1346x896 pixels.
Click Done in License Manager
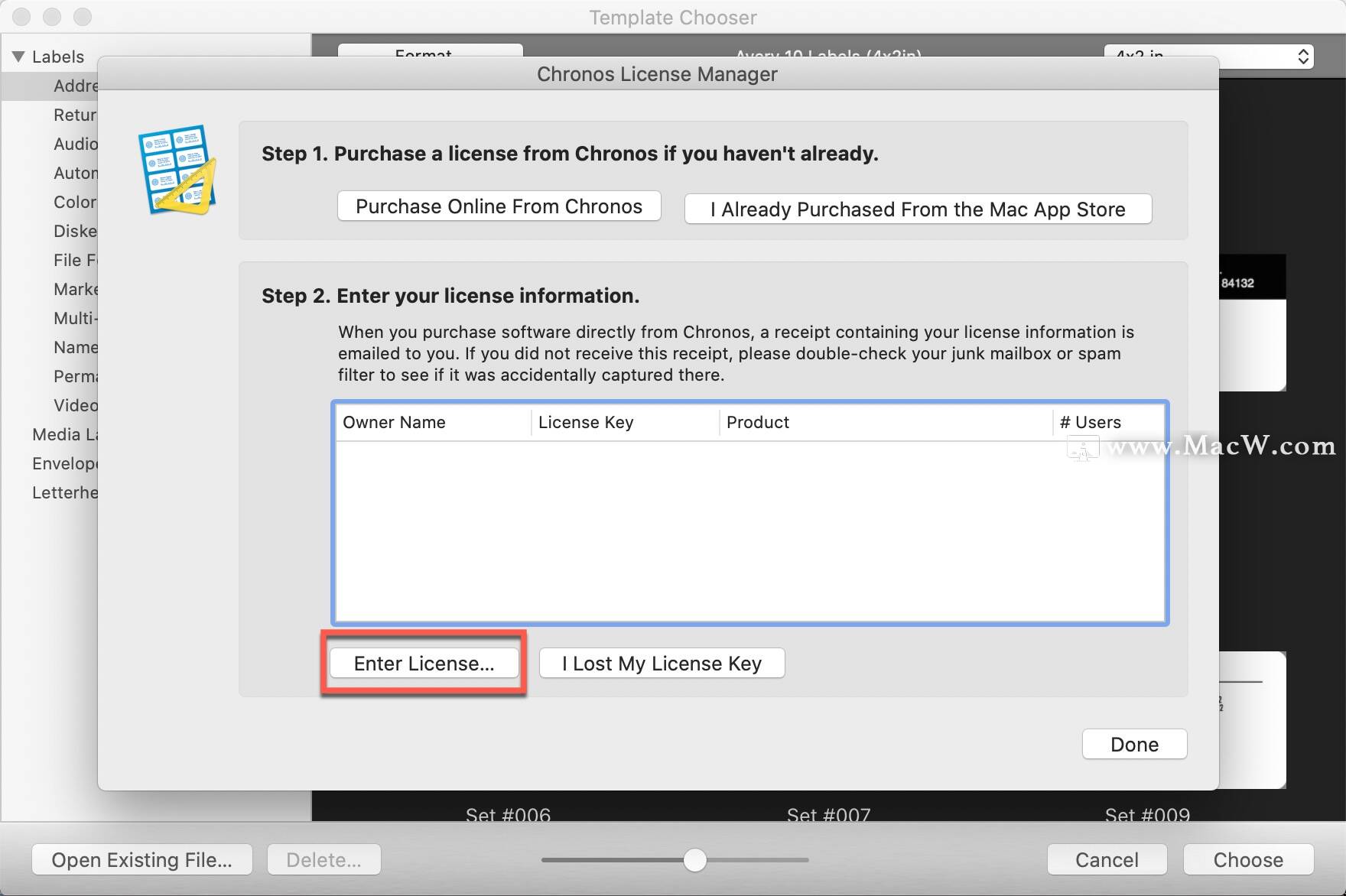1134,745
